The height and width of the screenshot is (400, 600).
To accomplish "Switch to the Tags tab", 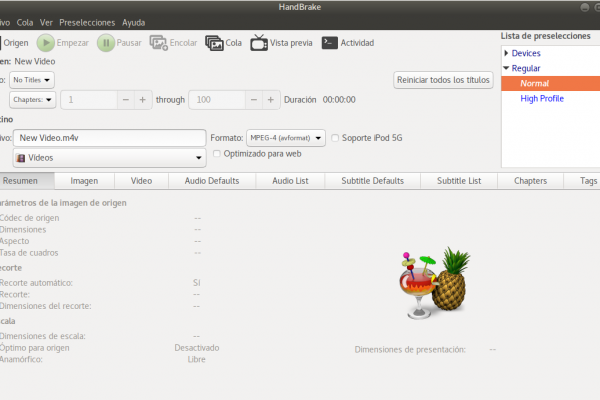I will (582, 181).
